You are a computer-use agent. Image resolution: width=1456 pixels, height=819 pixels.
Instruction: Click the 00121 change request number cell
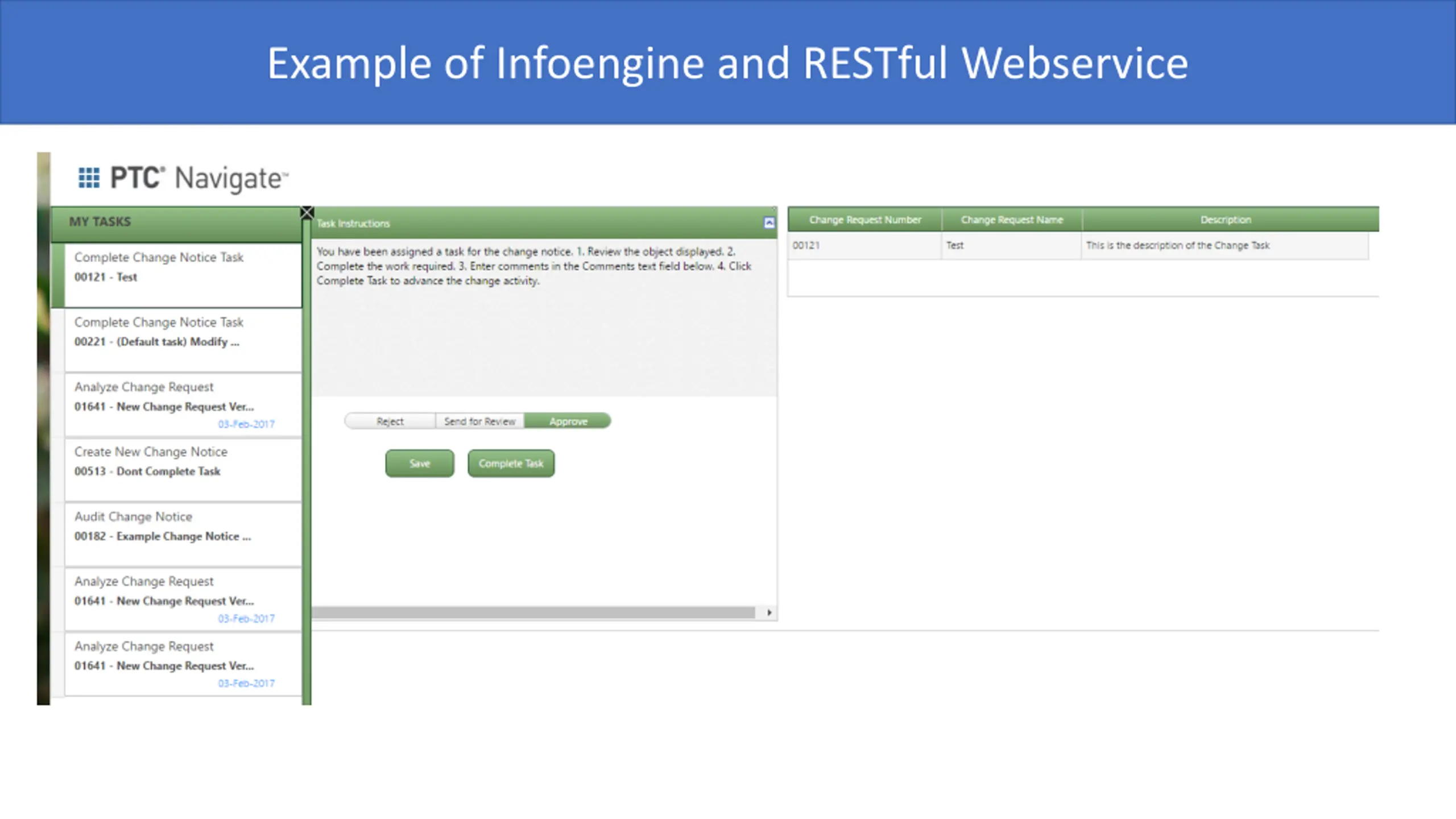pos(864,246)
